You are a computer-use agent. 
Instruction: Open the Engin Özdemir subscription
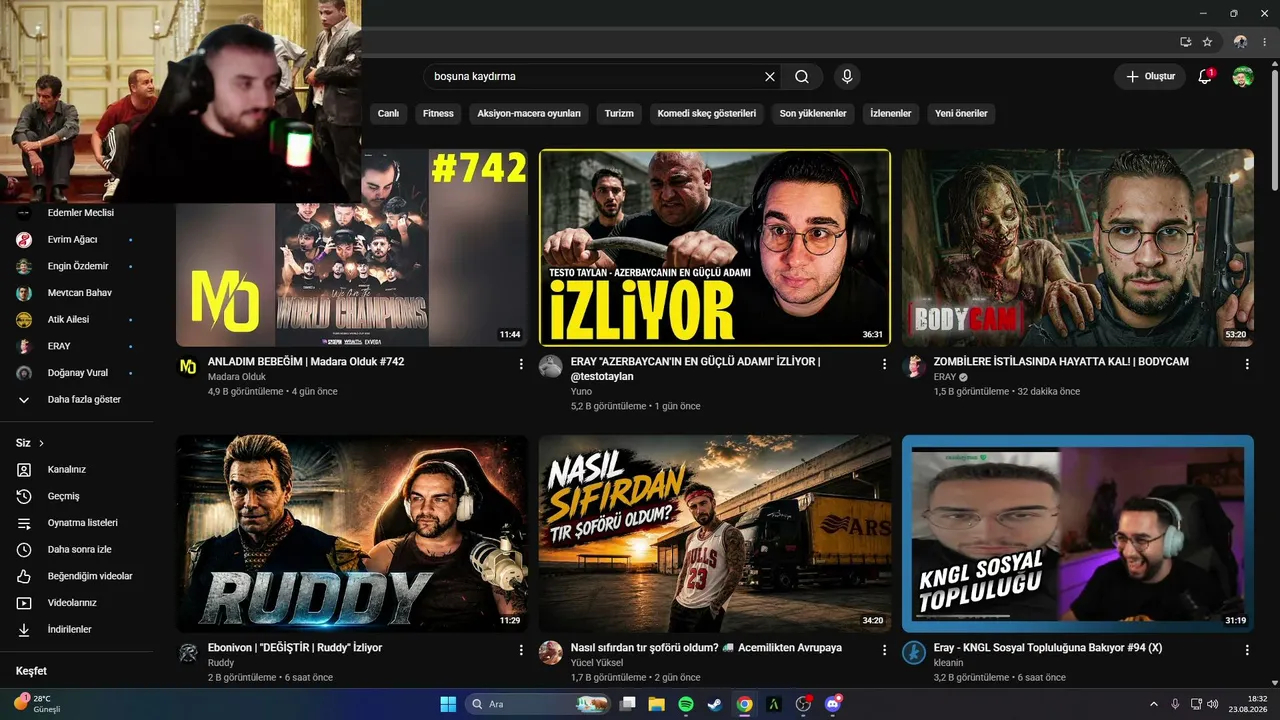77,266
